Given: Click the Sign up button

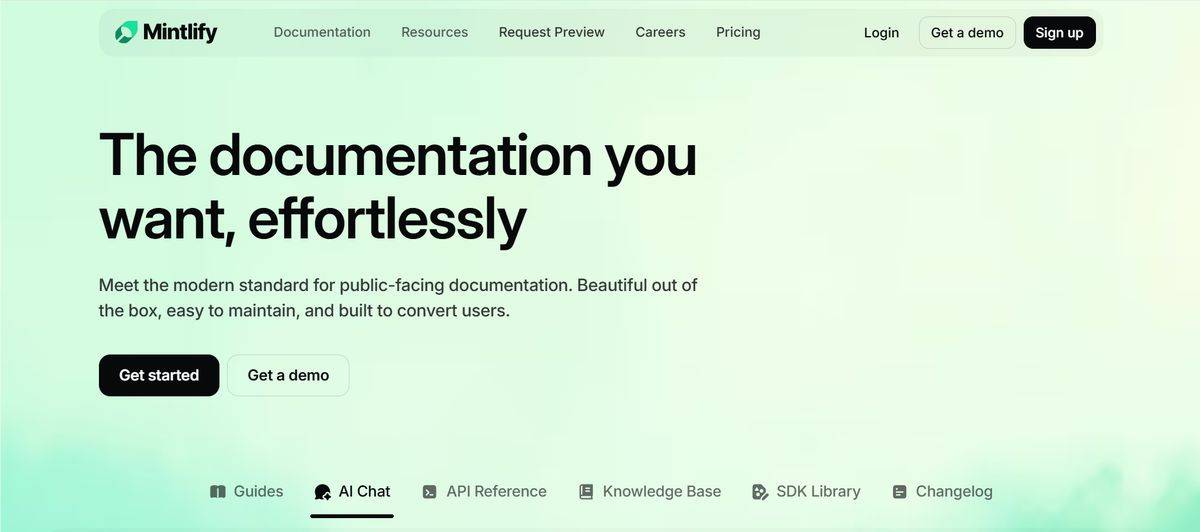Looking at the screenshot, I should pos(1059,33).
